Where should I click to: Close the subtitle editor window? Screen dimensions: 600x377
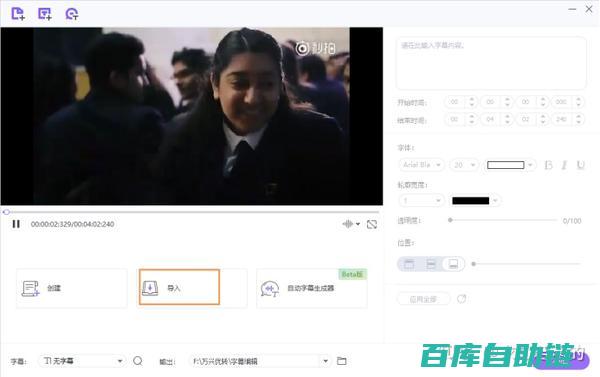click(589, 9)
